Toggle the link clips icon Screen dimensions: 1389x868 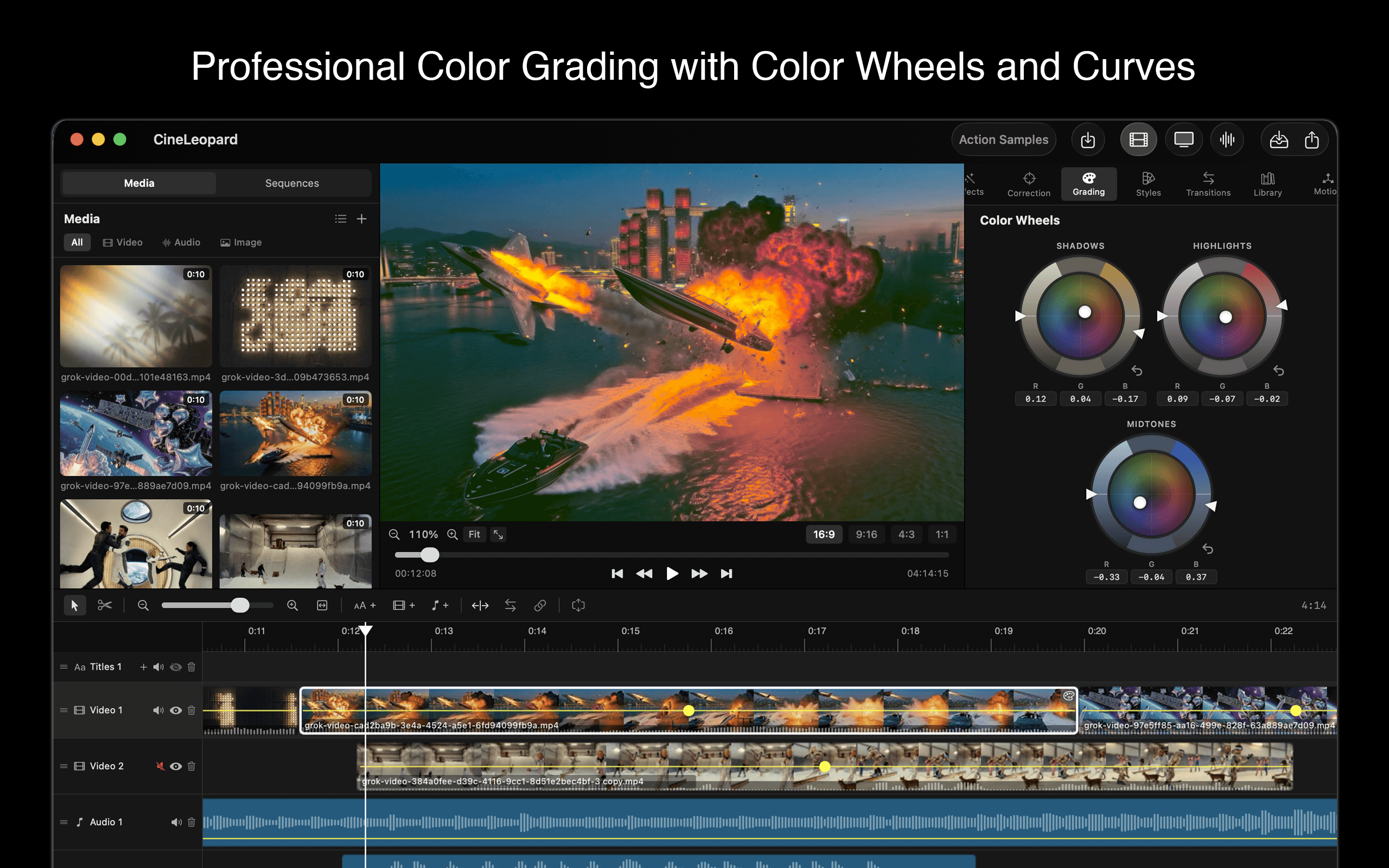point(540,605)
